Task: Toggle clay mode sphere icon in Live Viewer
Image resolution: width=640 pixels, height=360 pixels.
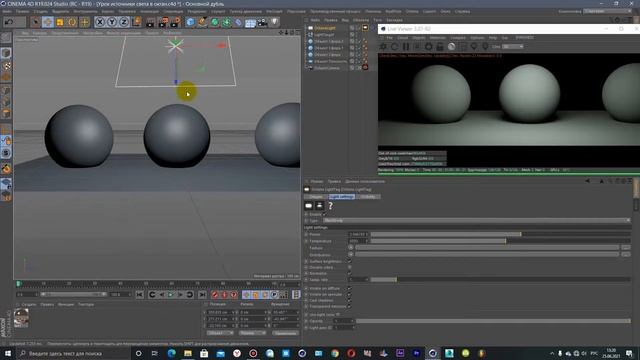Action: pyautogui.click(x=451, y=47)
